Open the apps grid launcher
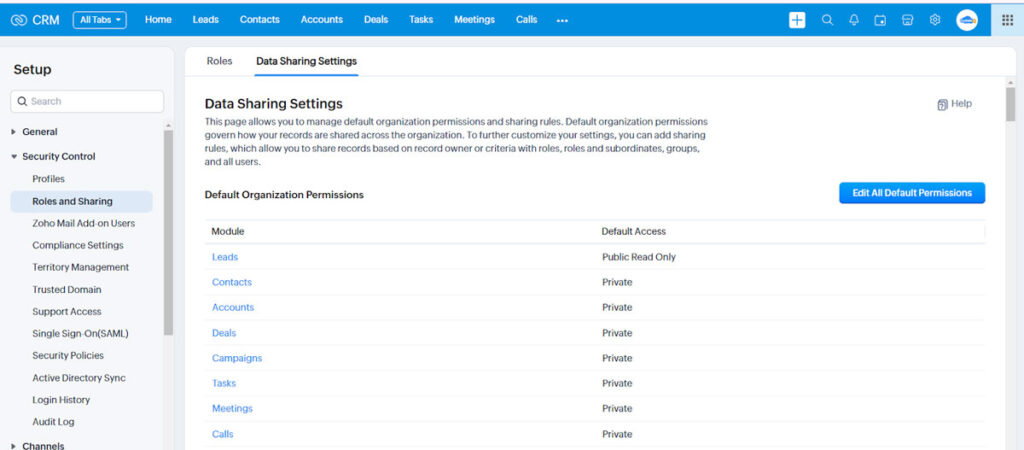The image size is (1024, 450). [1007, 20]
